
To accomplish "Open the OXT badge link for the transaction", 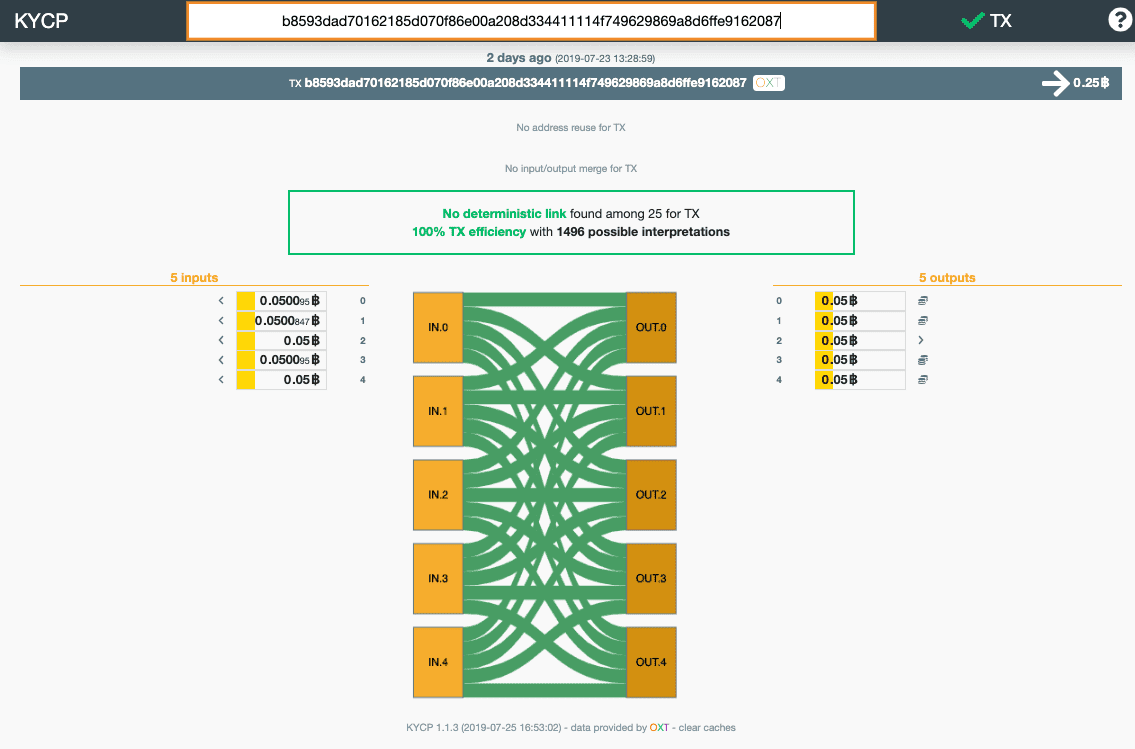I will (x=768, y=82).
